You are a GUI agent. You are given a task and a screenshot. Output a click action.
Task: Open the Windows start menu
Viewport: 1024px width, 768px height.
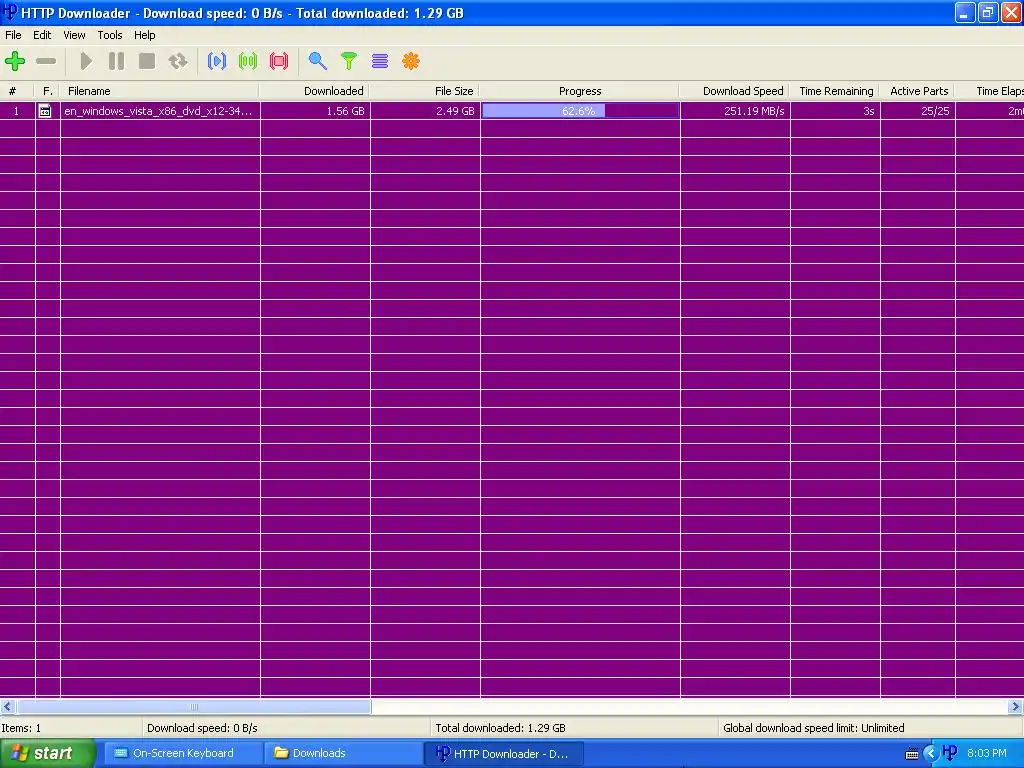coord(47,753)
